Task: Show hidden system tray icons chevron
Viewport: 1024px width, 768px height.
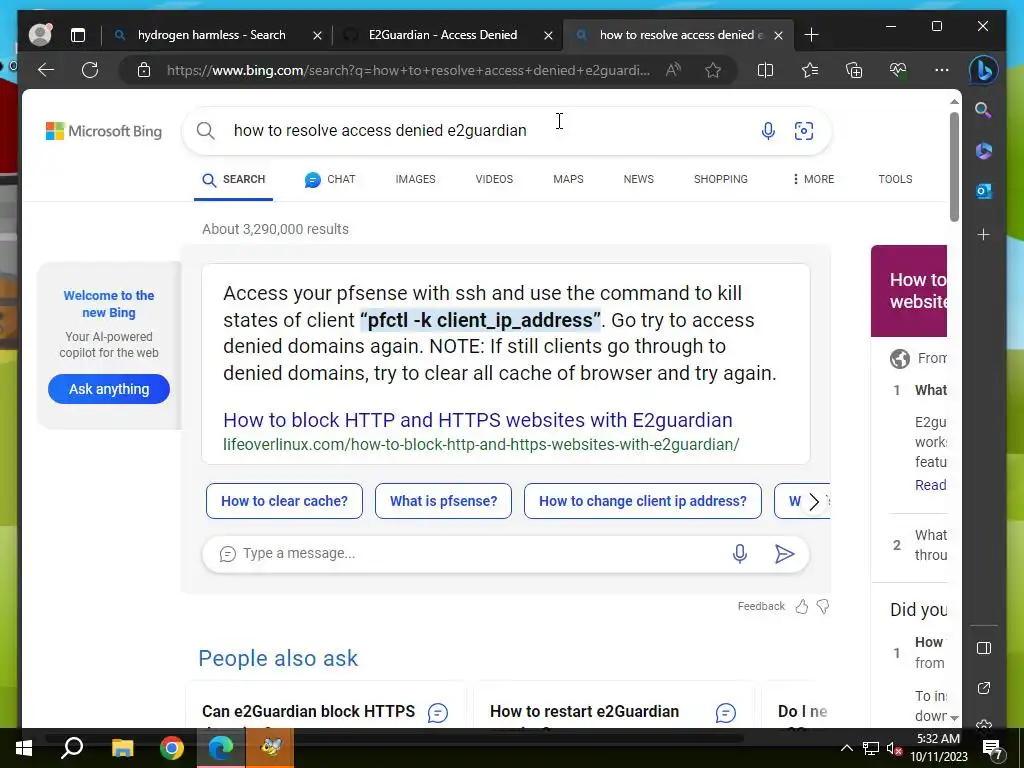Action: point(846,748)
